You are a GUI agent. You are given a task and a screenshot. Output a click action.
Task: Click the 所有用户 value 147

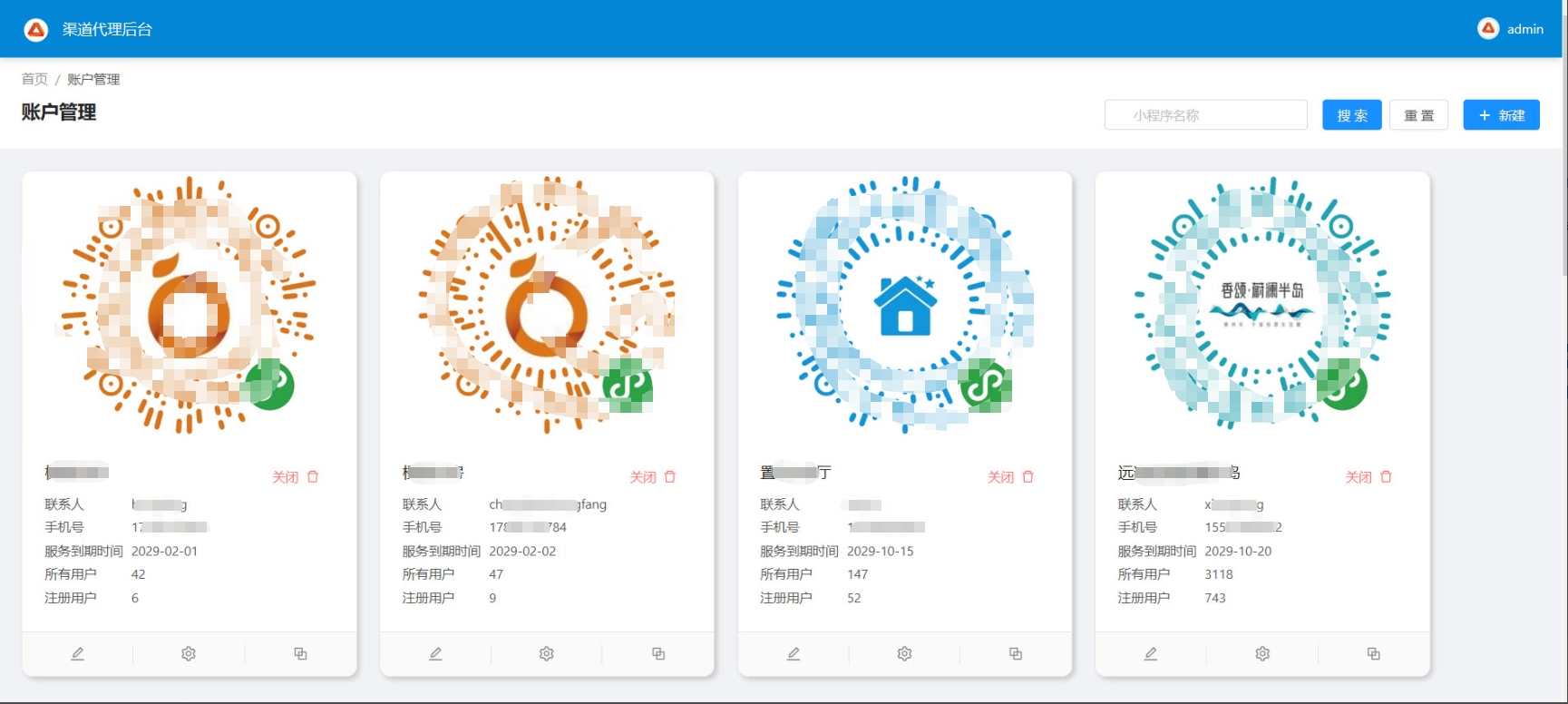(858, 574)
